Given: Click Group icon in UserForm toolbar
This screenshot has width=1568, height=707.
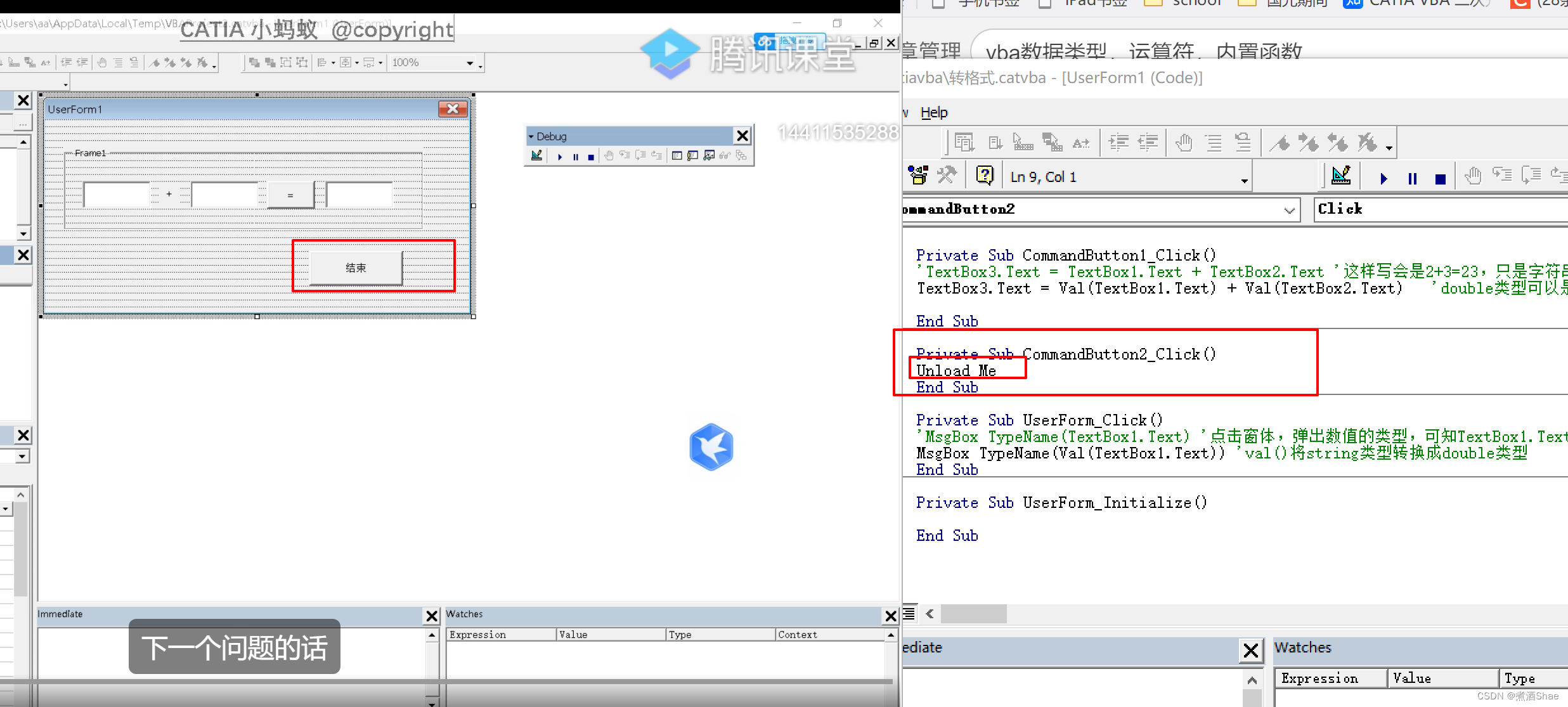Looking at the screenshot, I should (x=286, y=62).
